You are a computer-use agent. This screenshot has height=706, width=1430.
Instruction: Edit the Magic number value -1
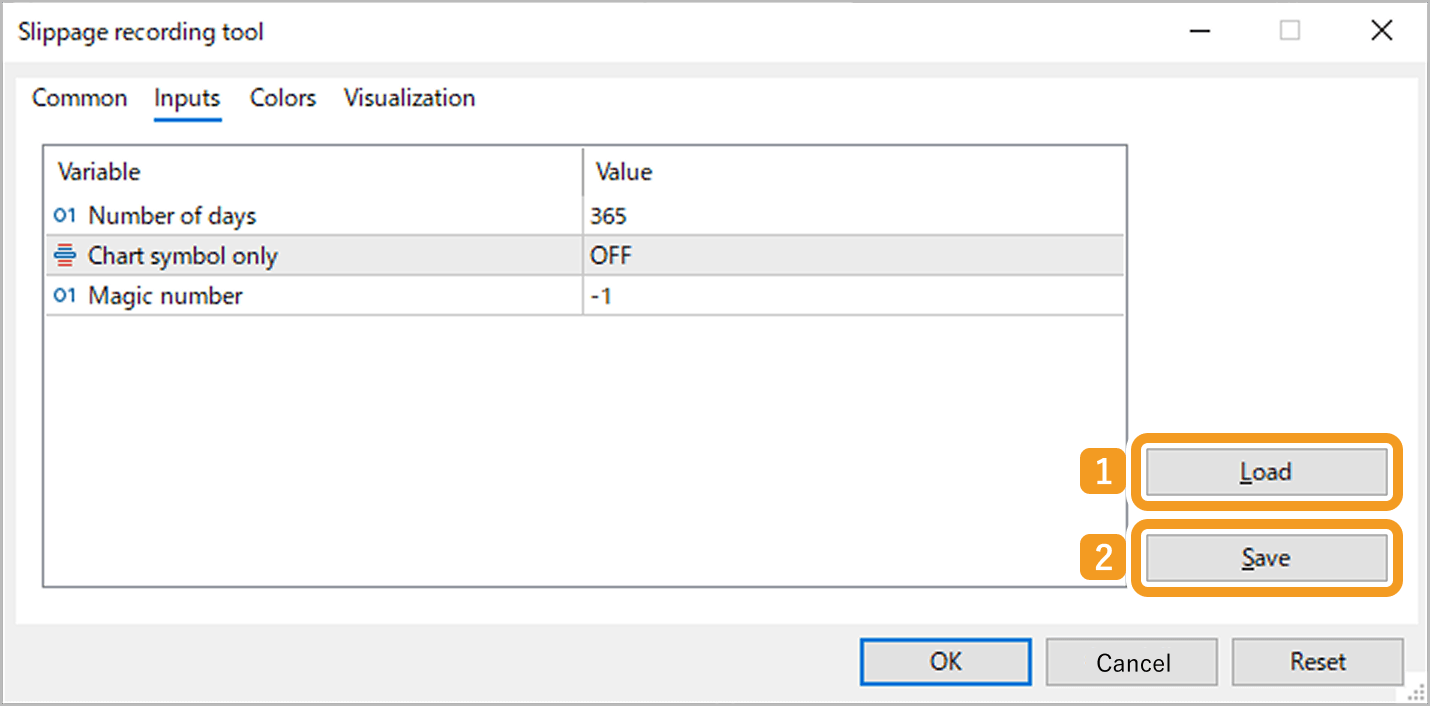coord(852,296)
